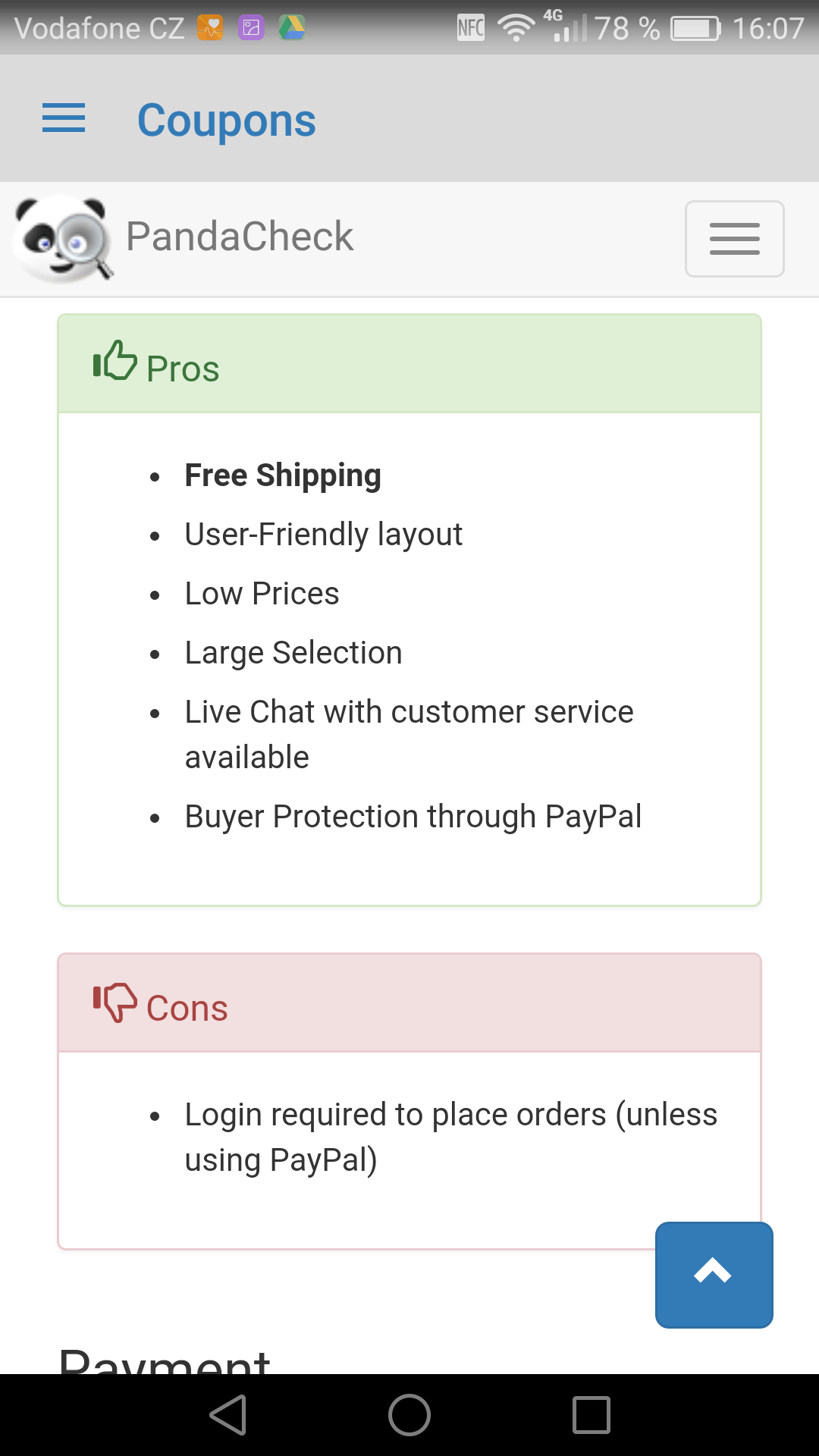Tap the Low Prices list item
Screen dimensions: 819x1456
pos(262,594)
